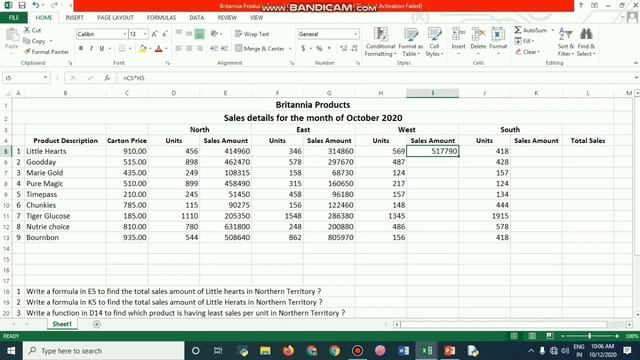
Task: Open the Font dialog launcher
Action: (x=168, y=63)
